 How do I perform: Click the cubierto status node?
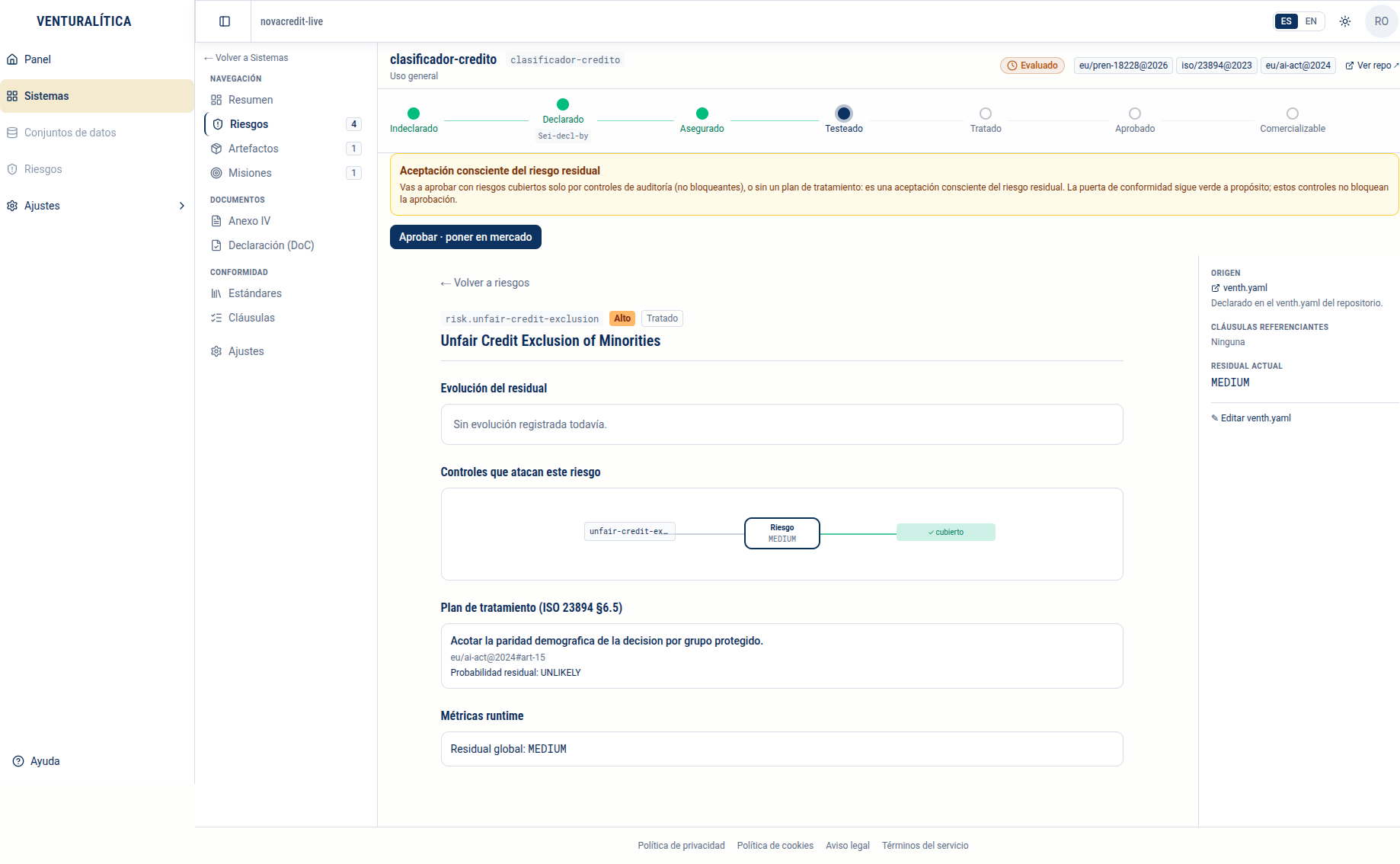[946, 533]
